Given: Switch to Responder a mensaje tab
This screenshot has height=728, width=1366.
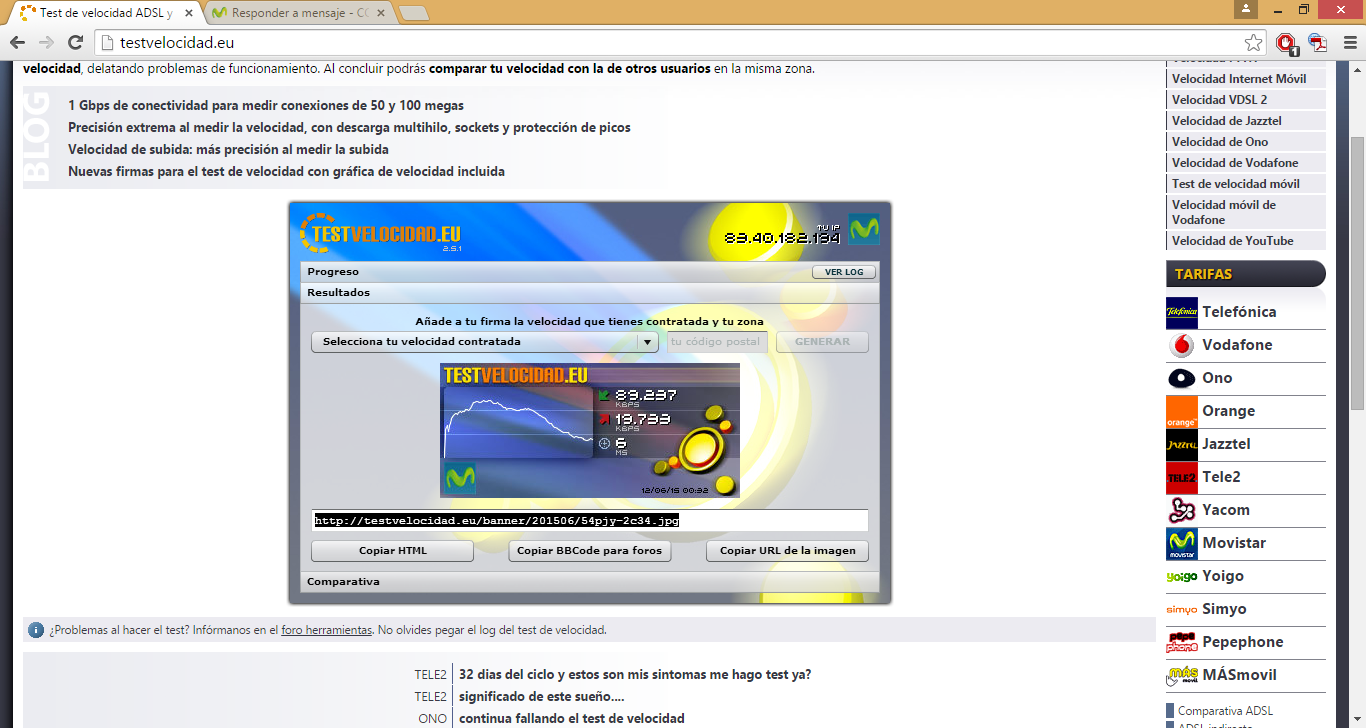Looking at the screenshot, I should [x=296, y=14].
